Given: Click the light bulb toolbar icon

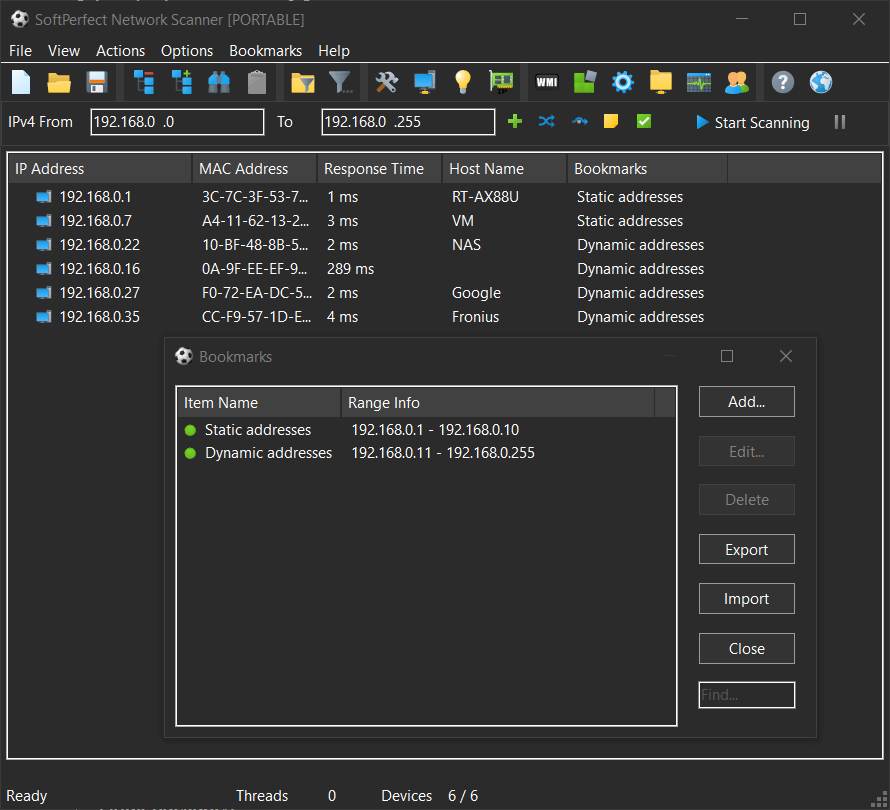Looking at the screenshot, I should [463, 82].
